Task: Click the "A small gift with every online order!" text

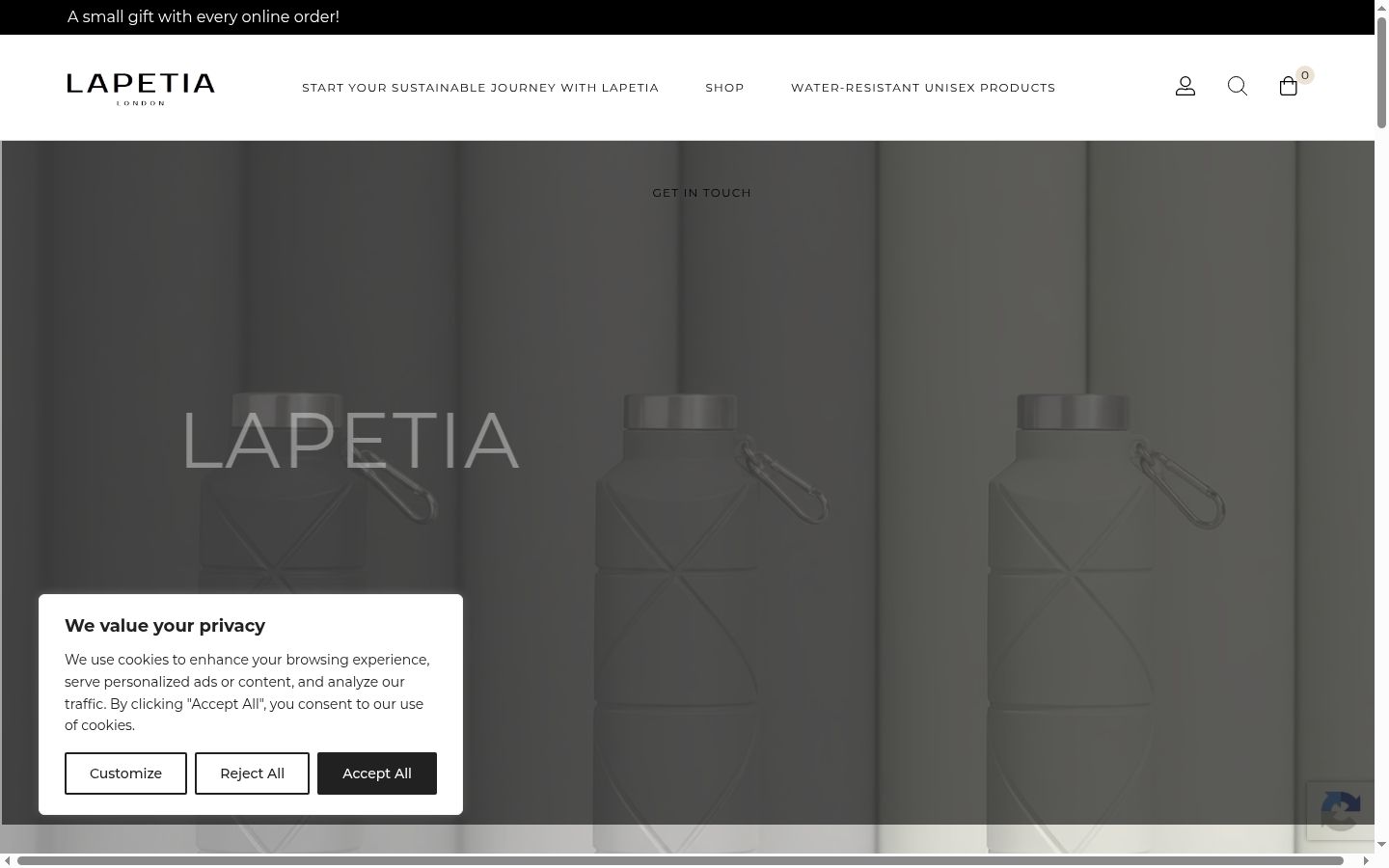Action: tap(204, 17)
